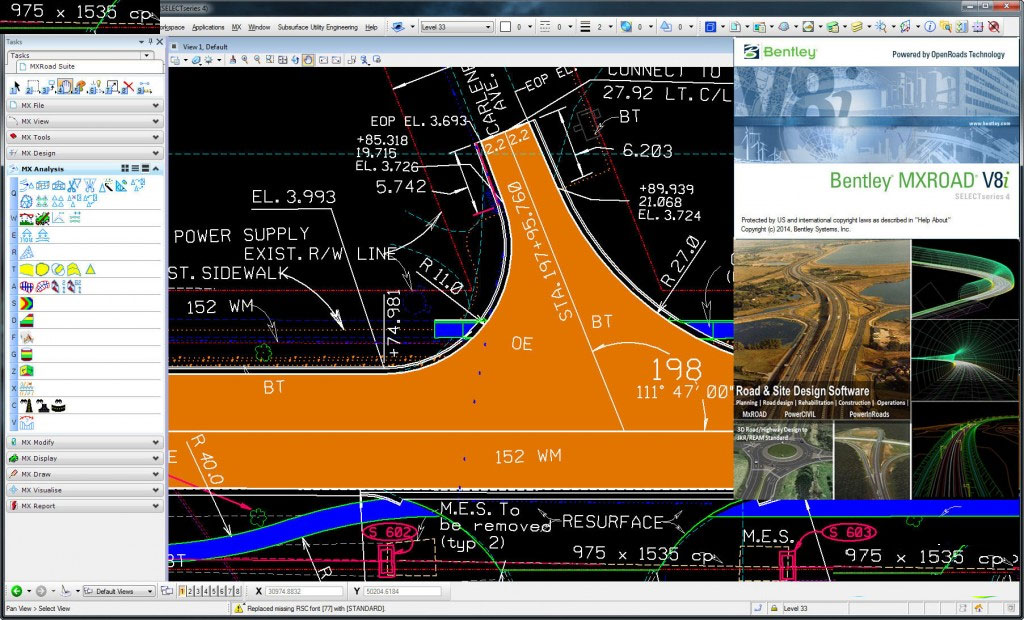This screenshot has height=620, width=1024.
Task: Collapse the MX Analysis task group
Action: tap(155, 169)
